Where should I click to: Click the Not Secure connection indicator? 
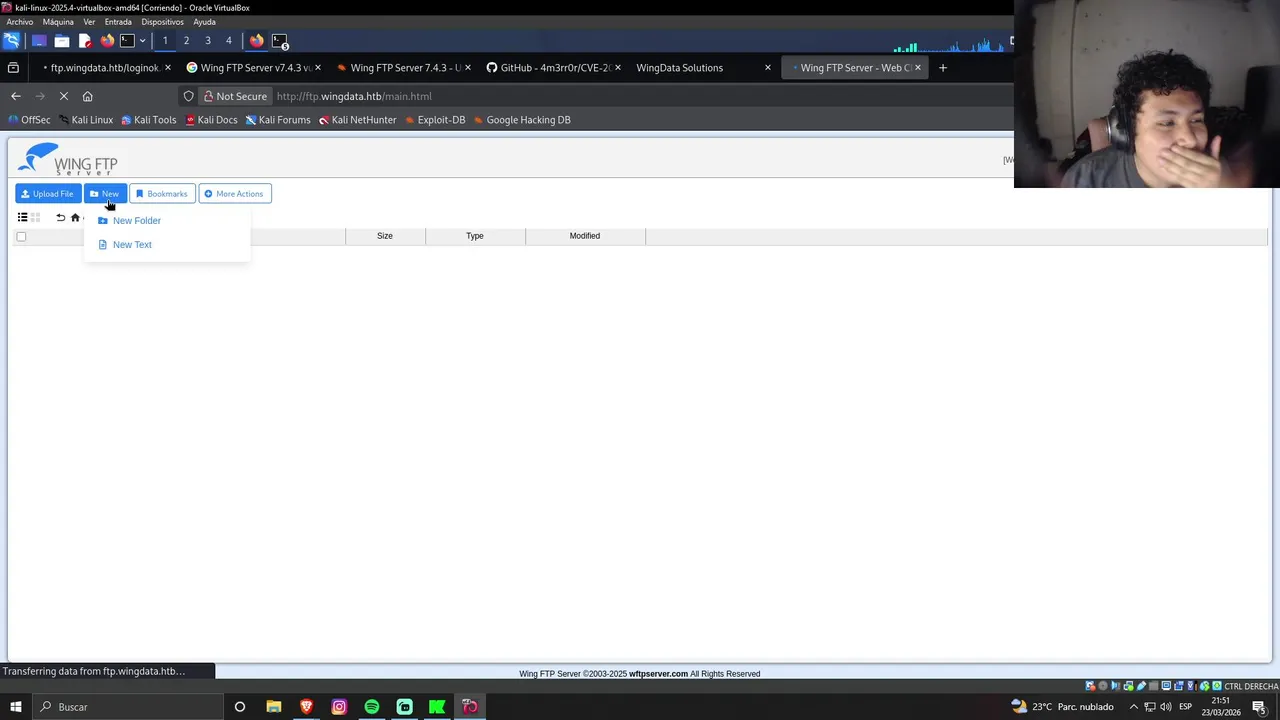click(235, 96)
